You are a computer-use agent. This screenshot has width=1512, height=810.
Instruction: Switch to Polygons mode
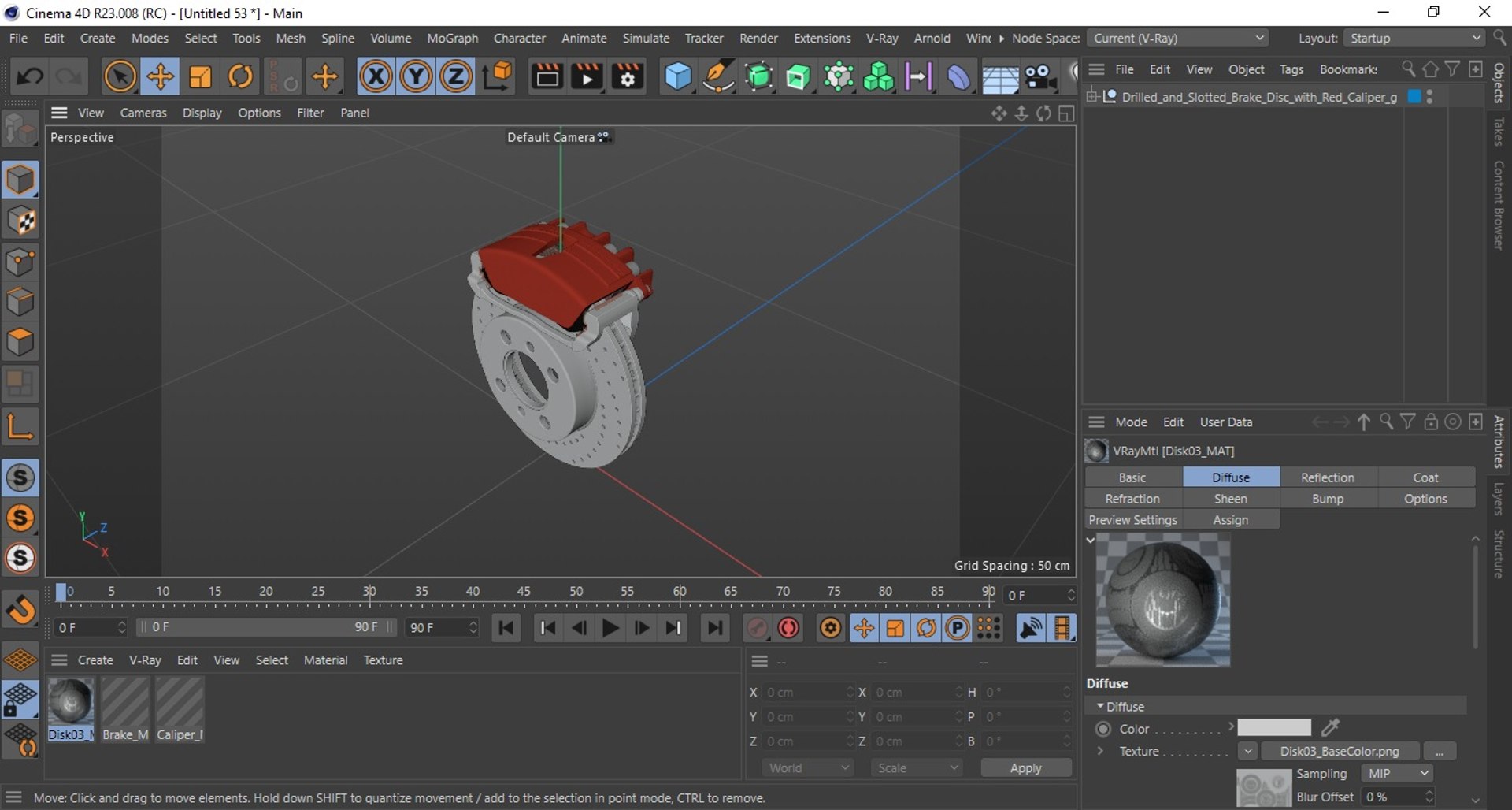click(20, 342)
